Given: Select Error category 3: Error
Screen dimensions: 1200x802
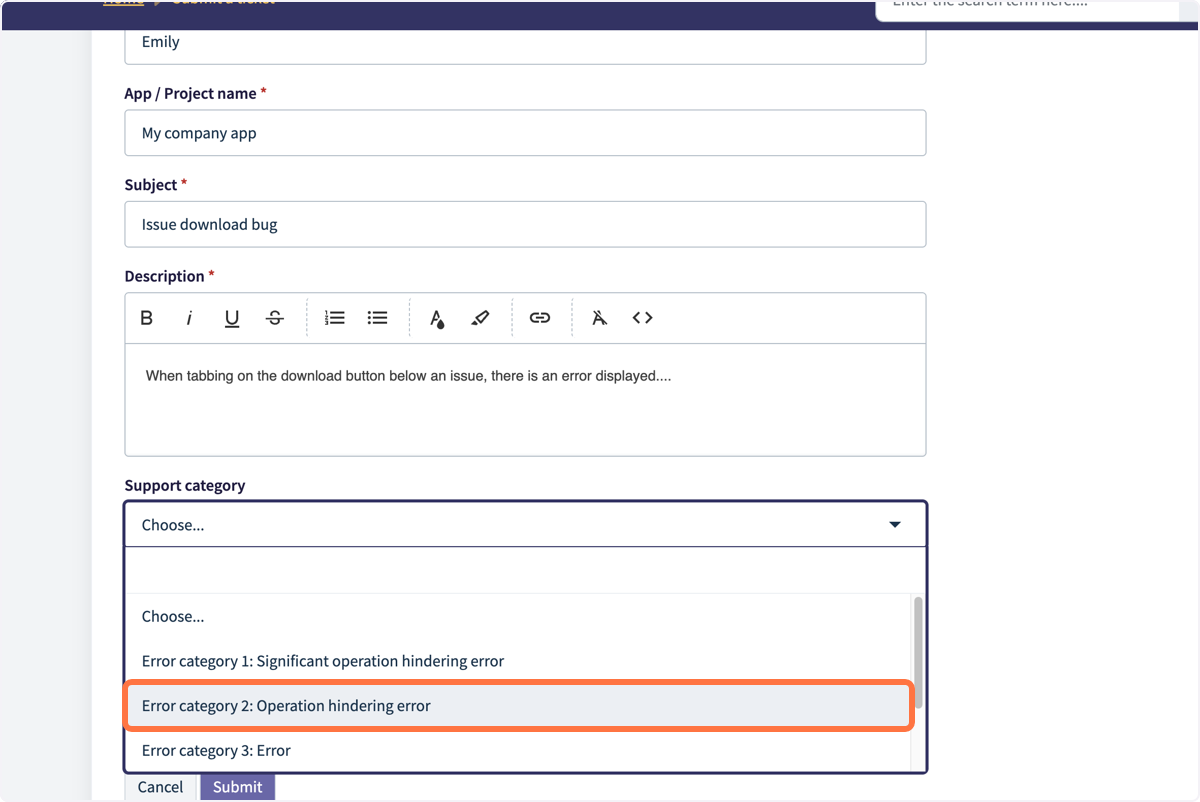Looking at the screenshot, I should [517, 750].
